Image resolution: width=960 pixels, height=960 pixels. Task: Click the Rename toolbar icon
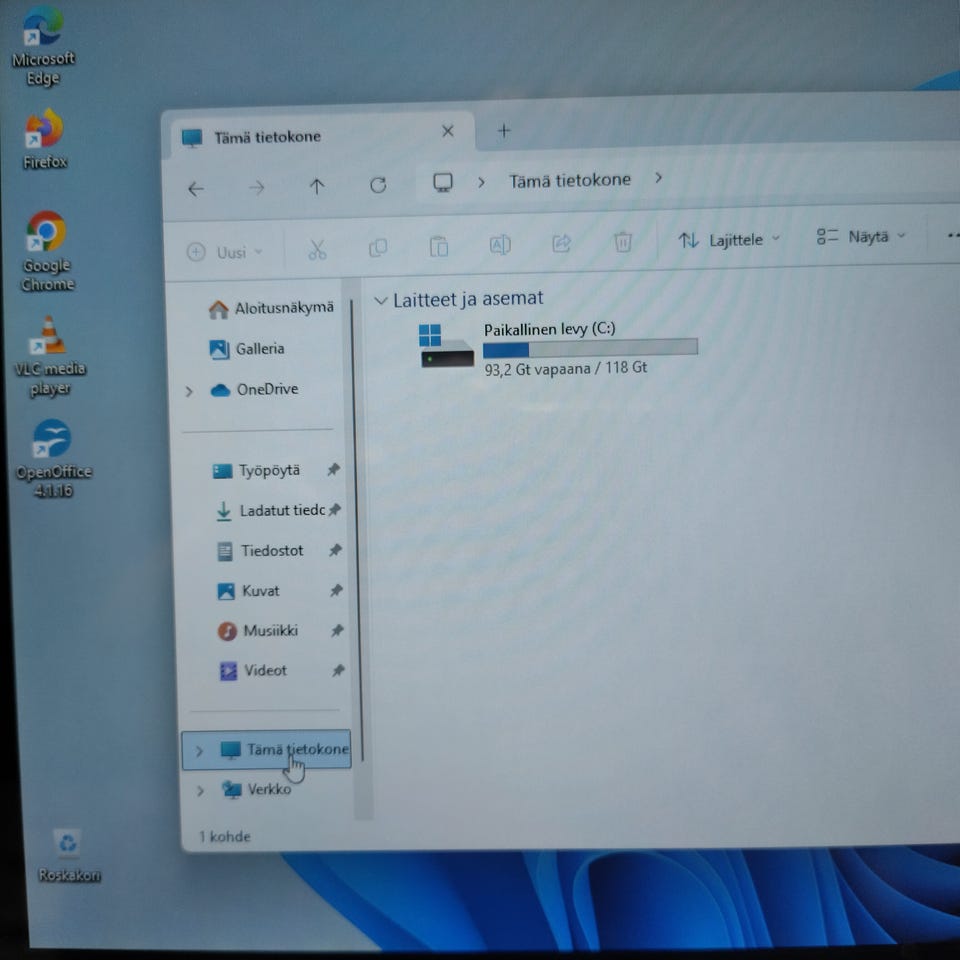(500, 244)
